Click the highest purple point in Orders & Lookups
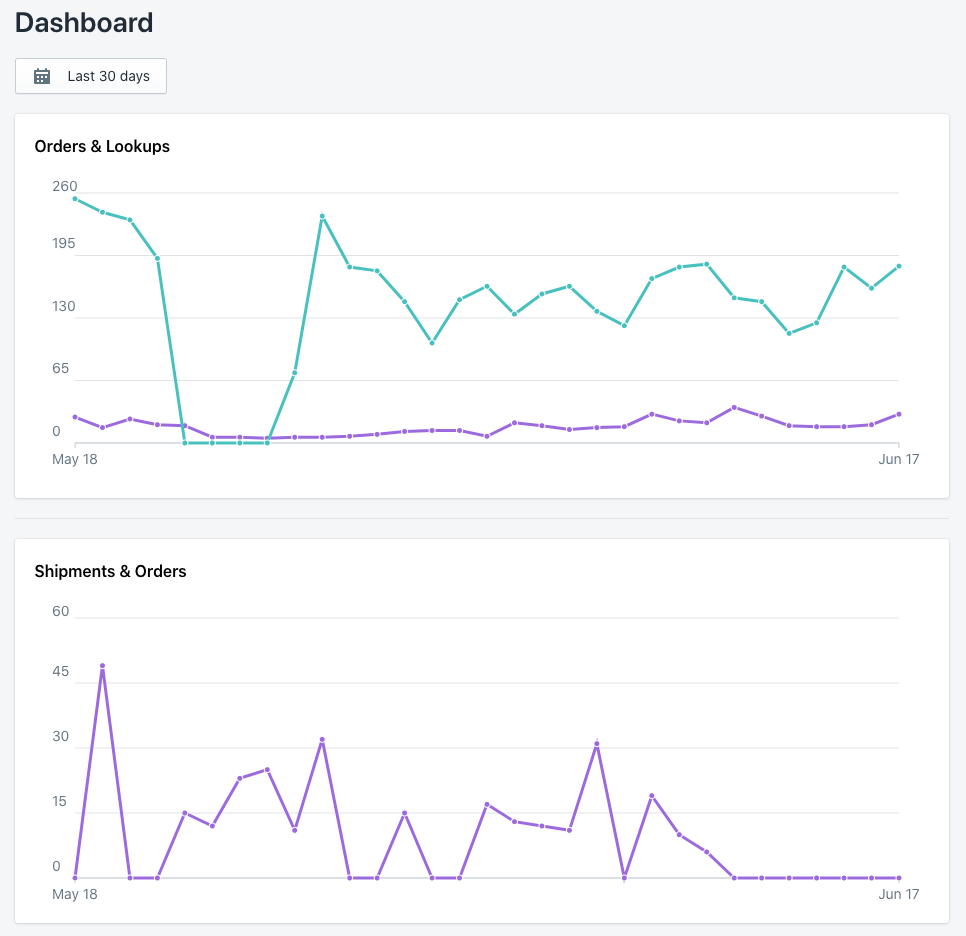 [734, 407]
